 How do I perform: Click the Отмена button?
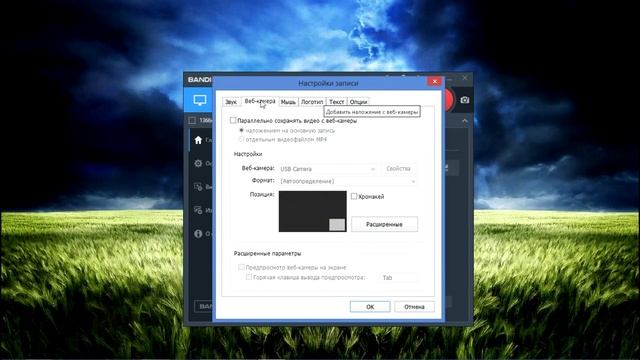pos(414,307)
